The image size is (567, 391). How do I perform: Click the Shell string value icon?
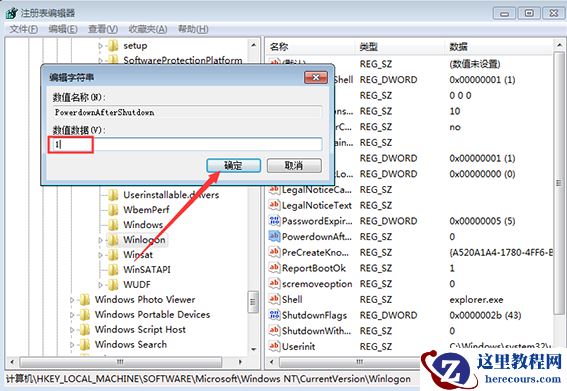click(274, 299)
